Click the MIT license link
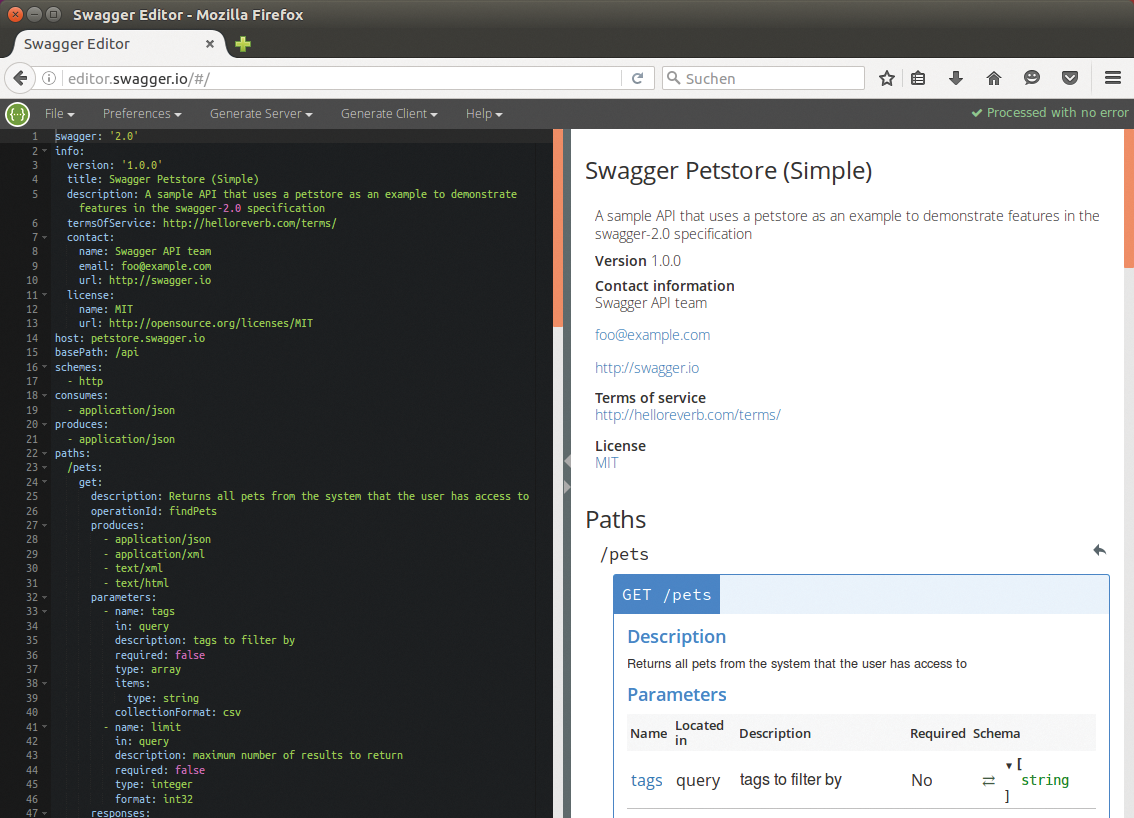The image size is (1134, 818). pyautogui.click(x=605, y=462)
